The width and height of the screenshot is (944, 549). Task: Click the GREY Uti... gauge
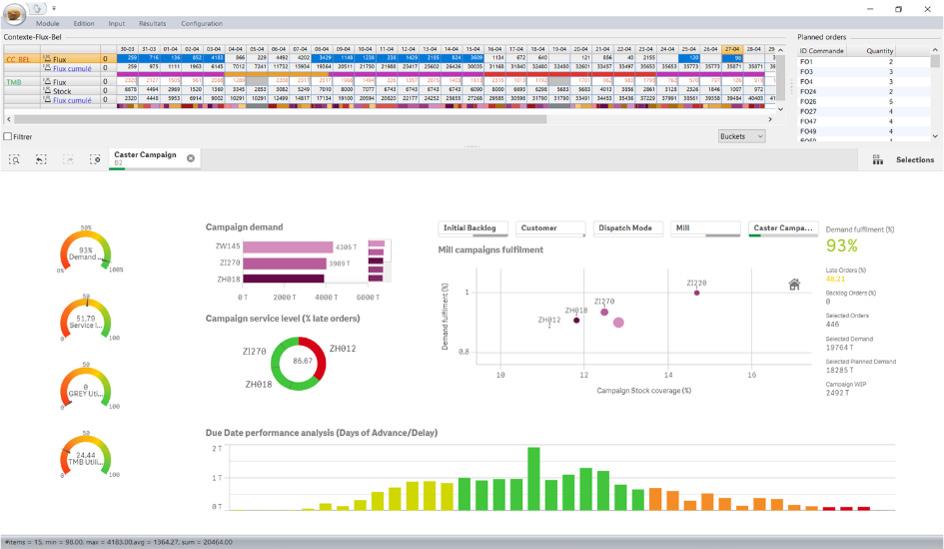[x=85, y=388]
